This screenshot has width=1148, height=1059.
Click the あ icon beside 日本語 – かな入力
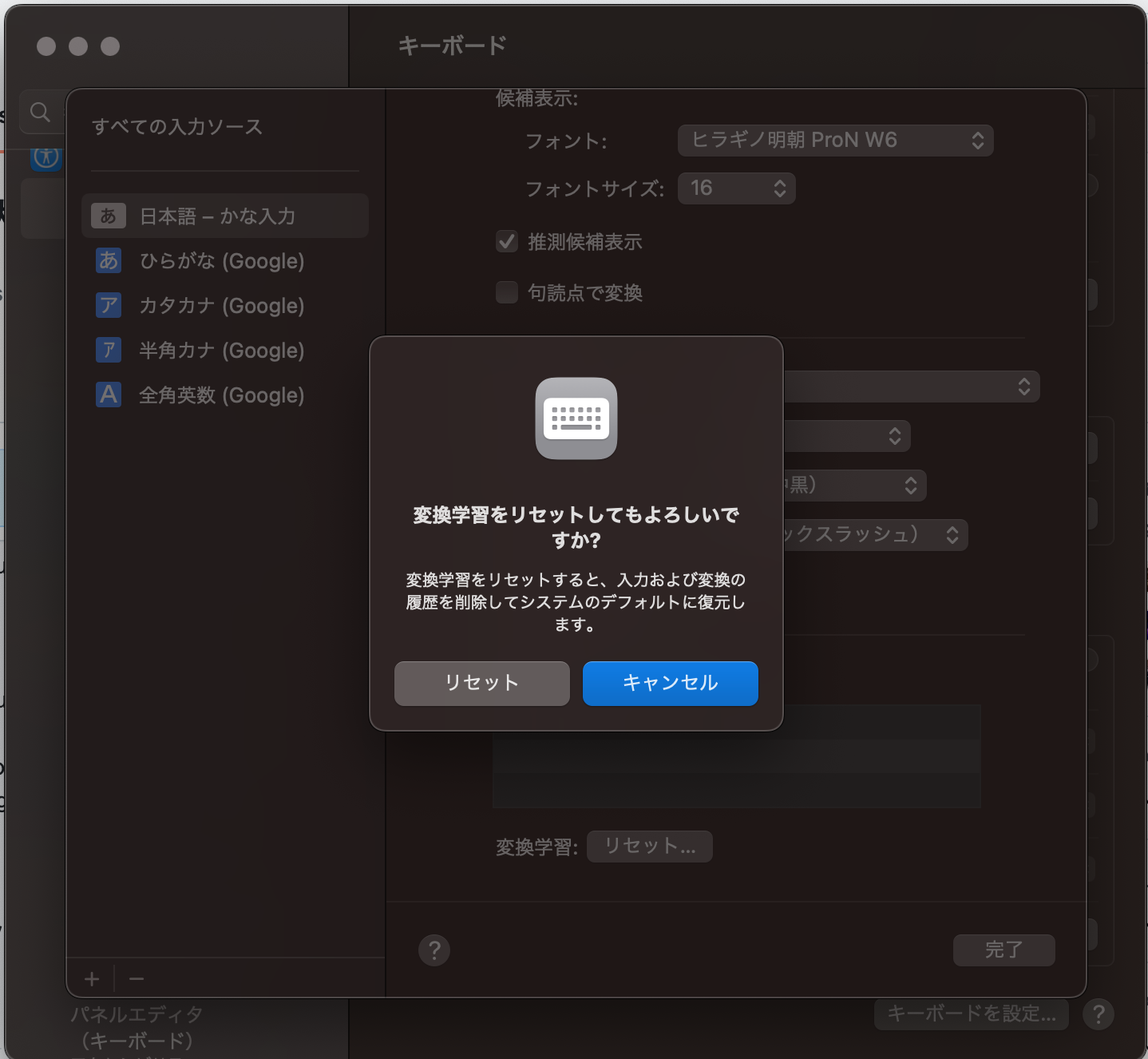pyautogui.click(x=109, y=216)
